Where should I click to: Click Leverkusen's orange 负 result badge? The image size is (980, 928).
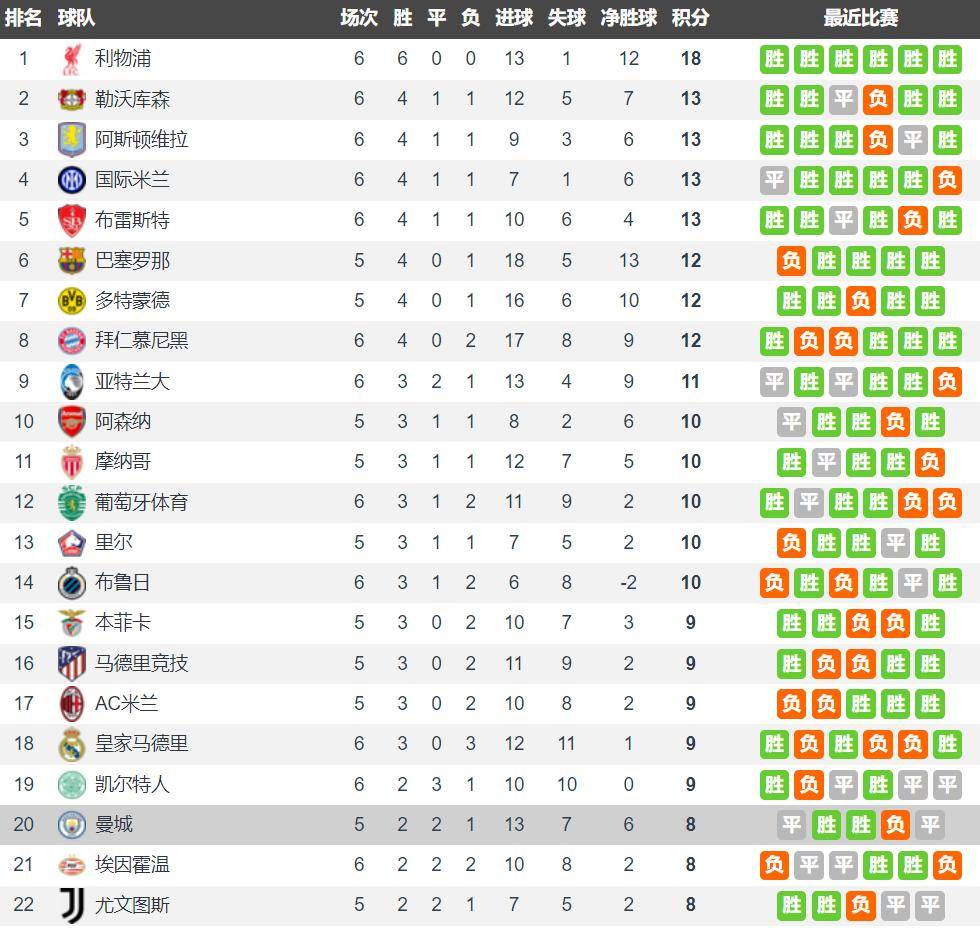[x=878, y=99]
